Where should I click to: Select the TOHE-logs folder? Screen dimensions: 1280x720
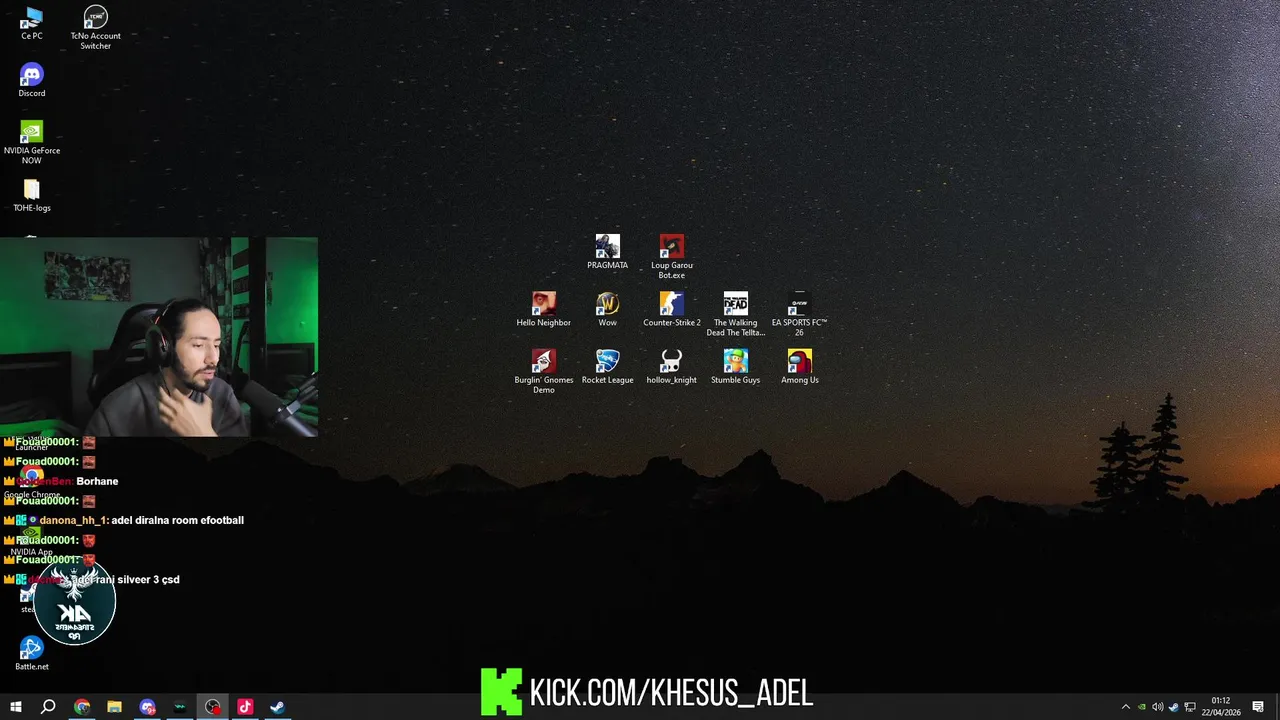click(32, 196)
